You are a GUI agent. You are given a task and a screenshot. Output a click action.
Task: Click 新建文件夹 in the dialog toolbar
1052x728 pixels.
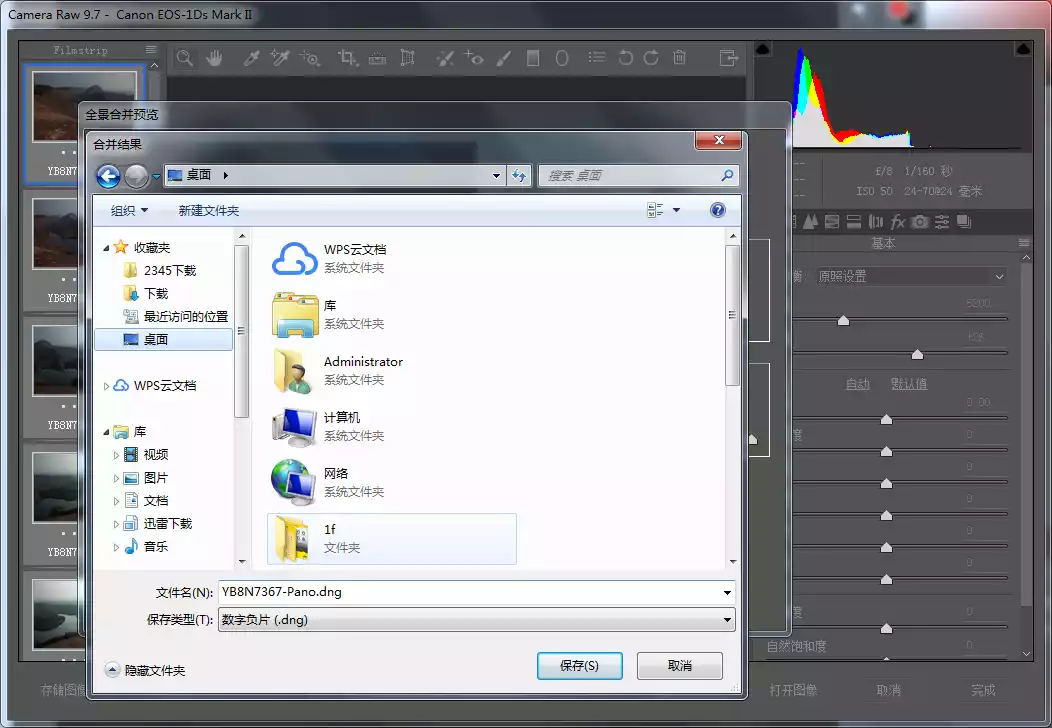tap(209, 211)
